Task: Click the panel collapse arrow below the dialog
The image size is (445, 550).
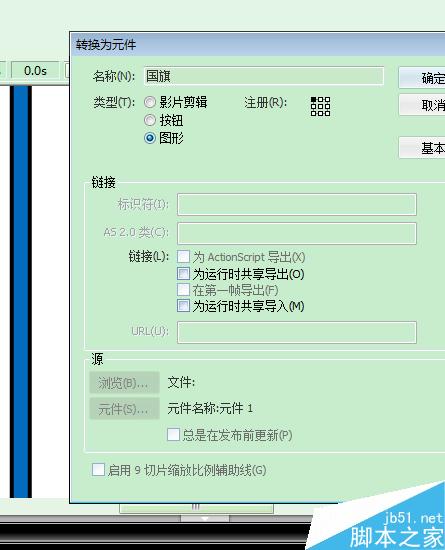Action: (x=205, y=518)
